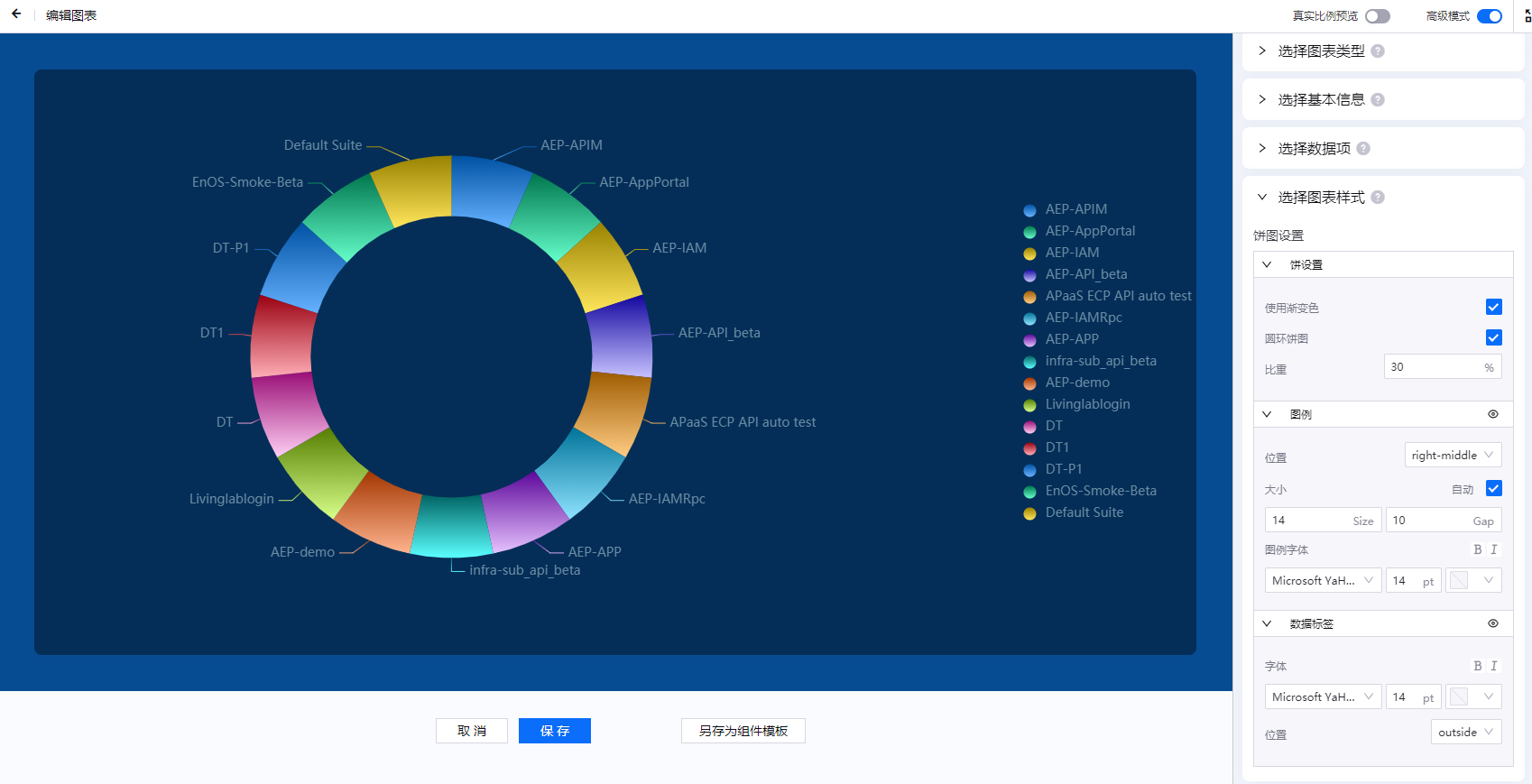The image size is (1532, 784).
Task: Open legend font color picker
Action: [1473, 580]
